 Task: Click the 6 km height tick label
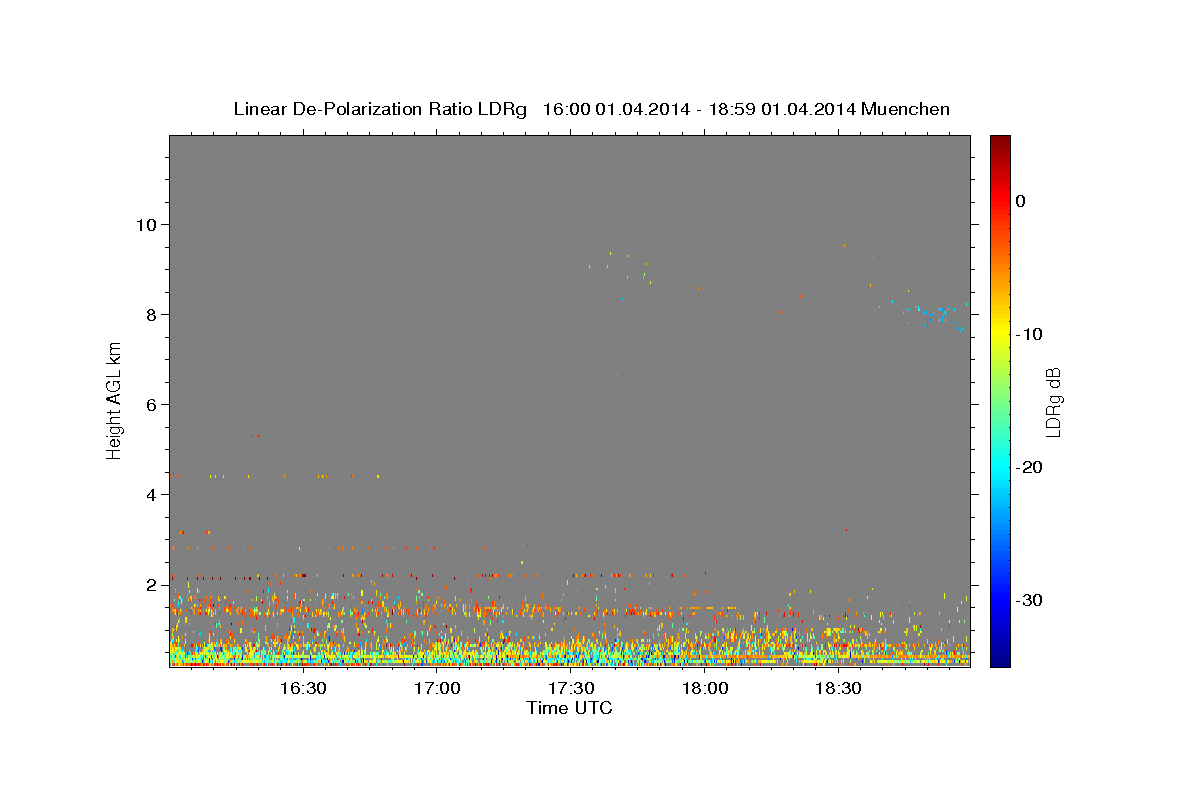(x=153, y=404)
